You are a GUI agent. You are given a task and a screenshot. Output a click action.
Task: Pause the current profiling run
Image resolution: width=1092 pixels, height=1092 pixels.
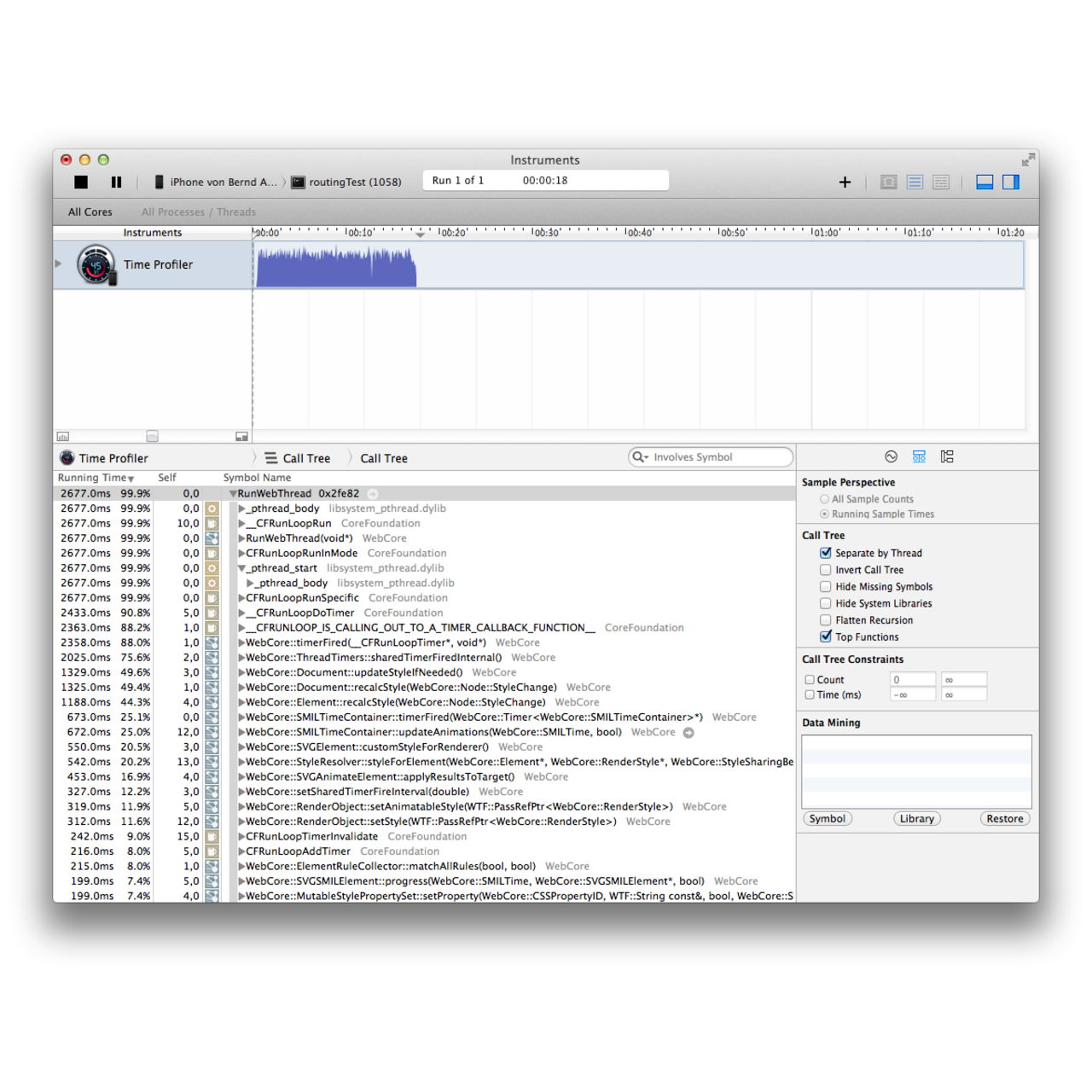click(x=116, y=182)
